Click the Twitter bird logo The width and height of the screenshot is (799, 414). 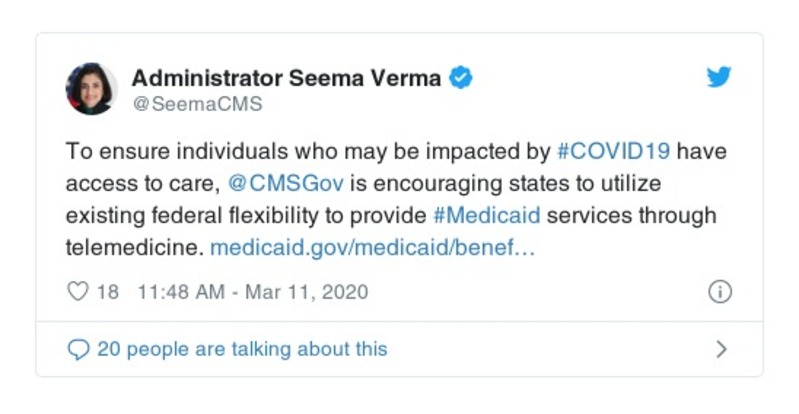point(717,77)
